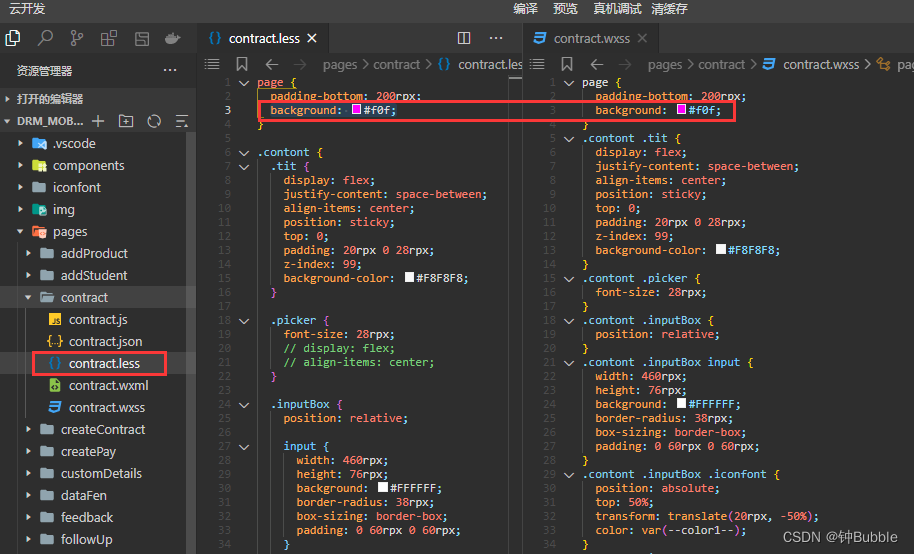
Task: Expand the customDetails folder
Action: click(28, 474)
